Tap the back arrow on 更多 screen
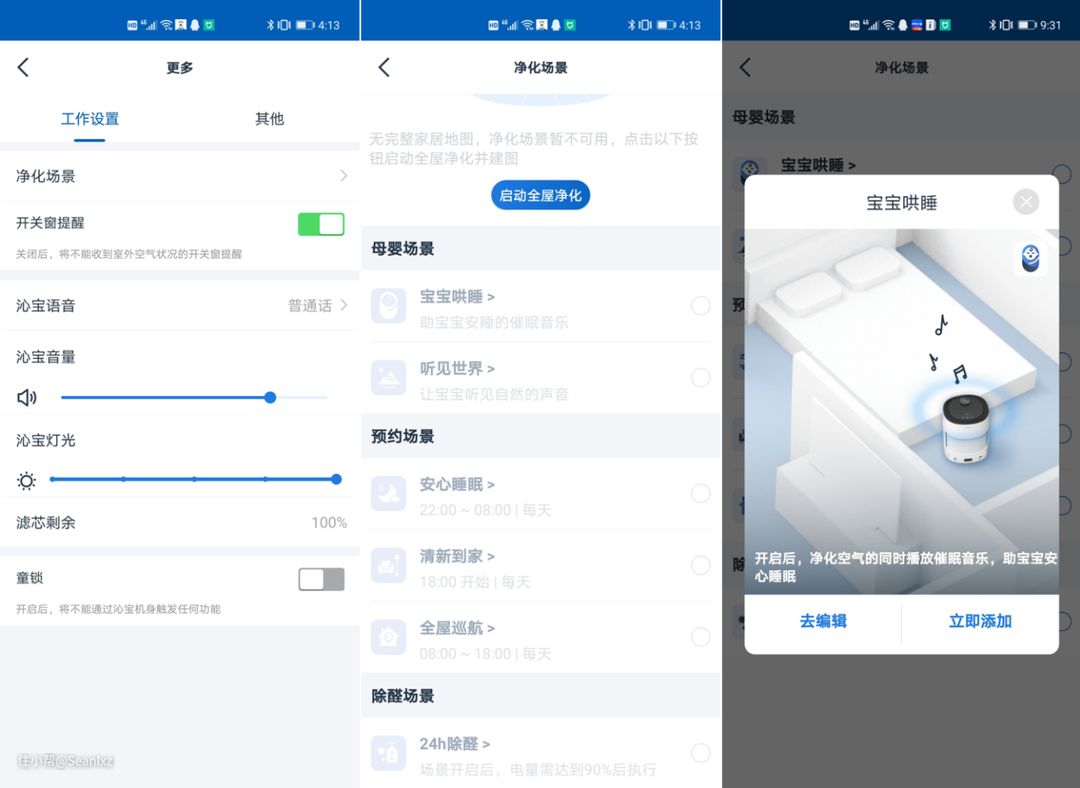This screenshot has width=1080, height=788. pyautogui.click(x=23, y=67)
